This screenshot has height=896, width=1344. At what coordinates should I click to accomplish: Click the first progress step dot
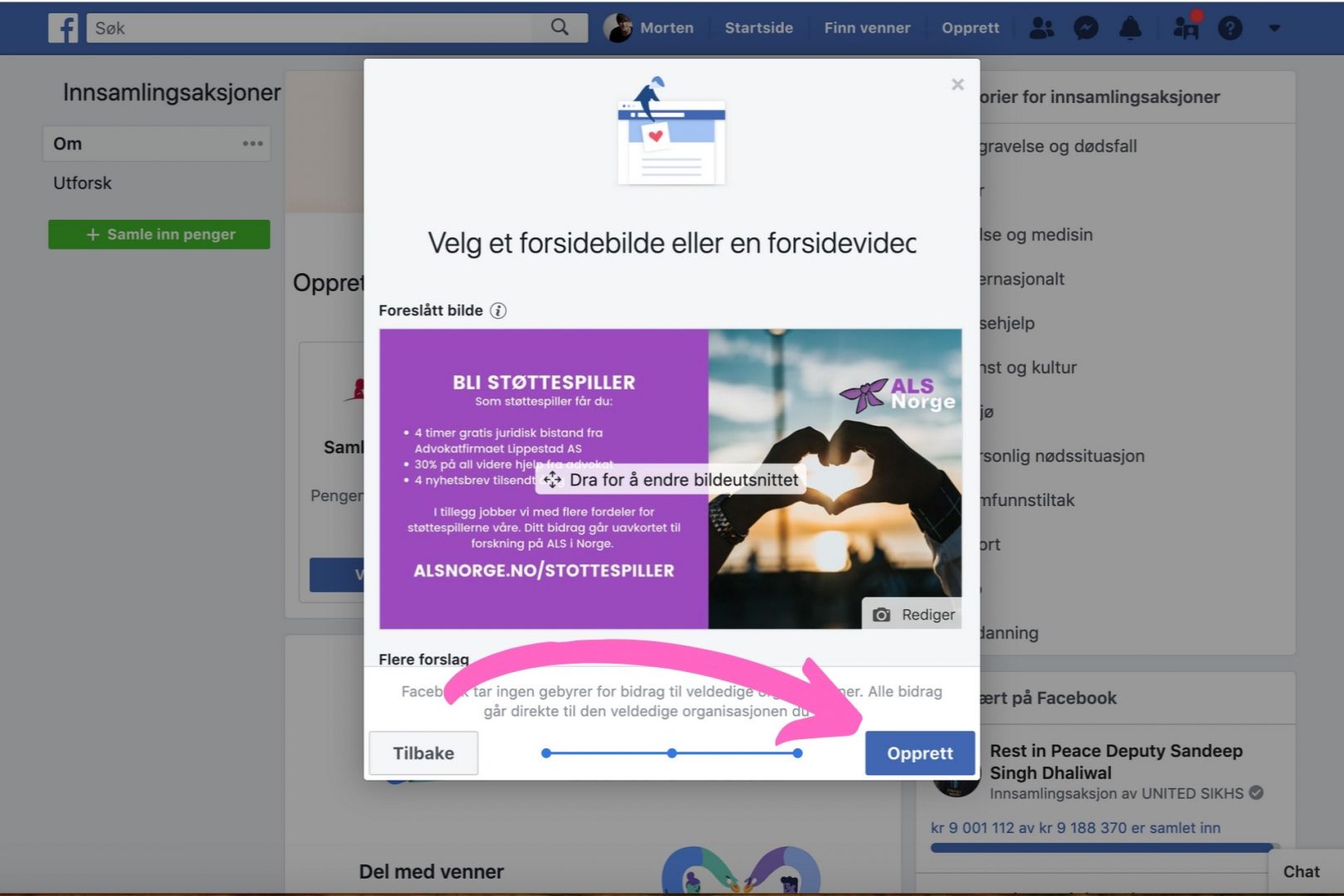pos(546,753)
